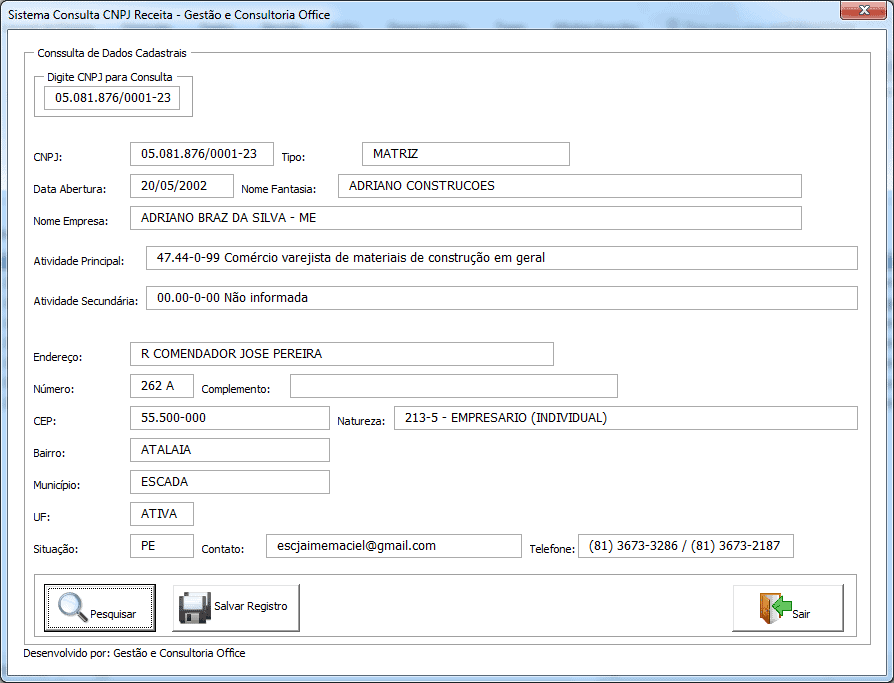Select the Tipo field showing MATRIZ
Viewport: 894px width, 683px height.
tap(465, 154)
